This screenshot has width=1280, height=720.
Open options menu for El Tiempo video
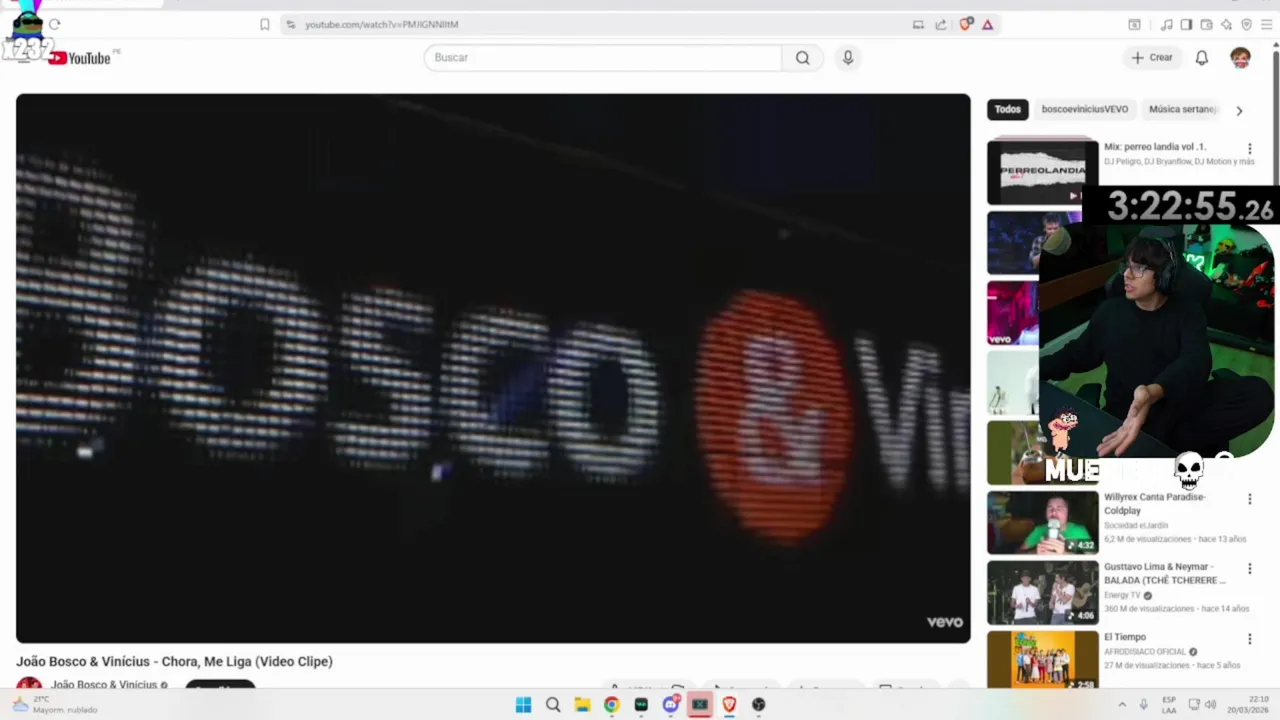pyautogui.click(x=1249, y=639)
